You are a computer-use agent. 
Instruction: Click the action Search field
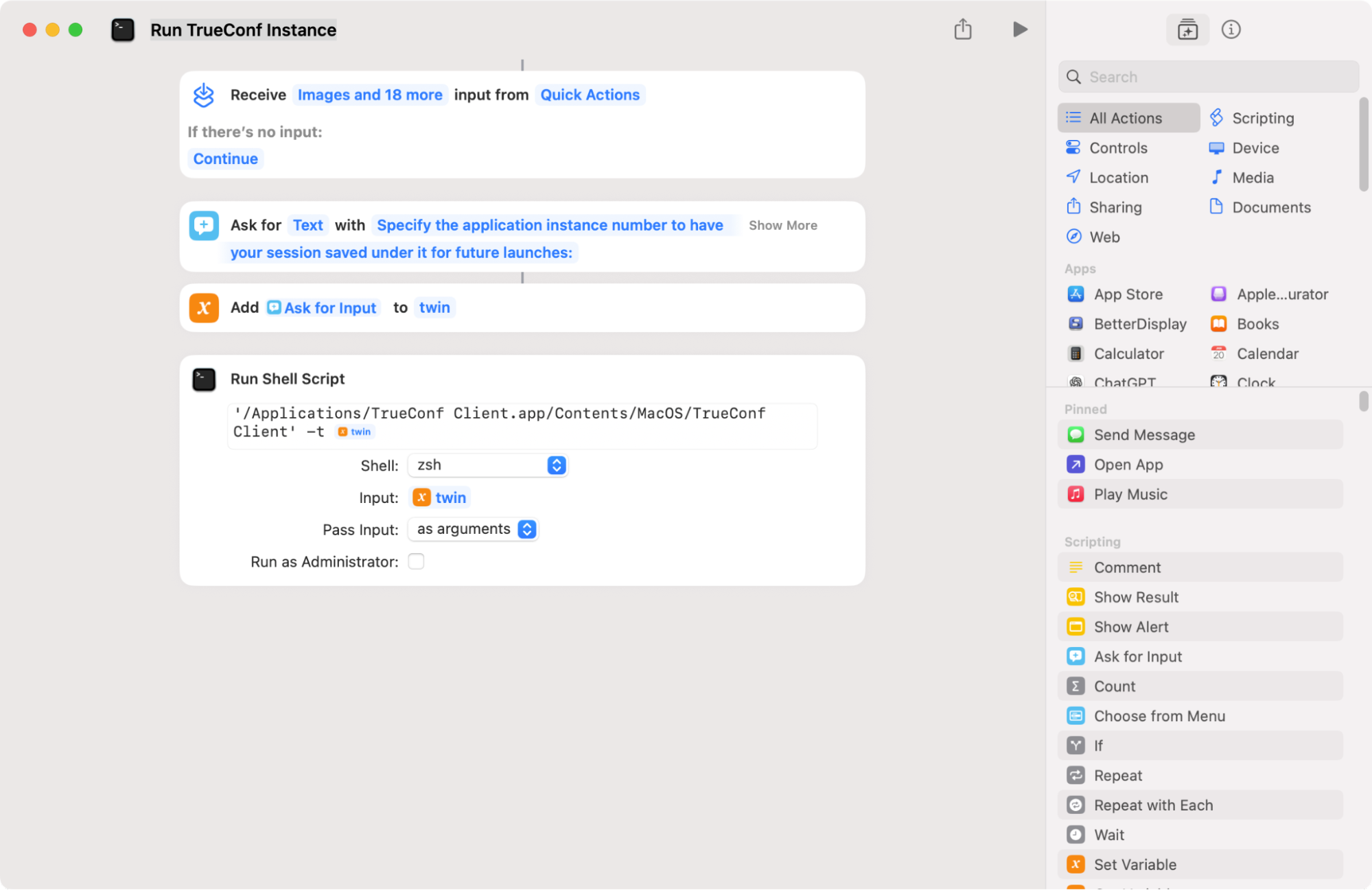pos(1208,77)
